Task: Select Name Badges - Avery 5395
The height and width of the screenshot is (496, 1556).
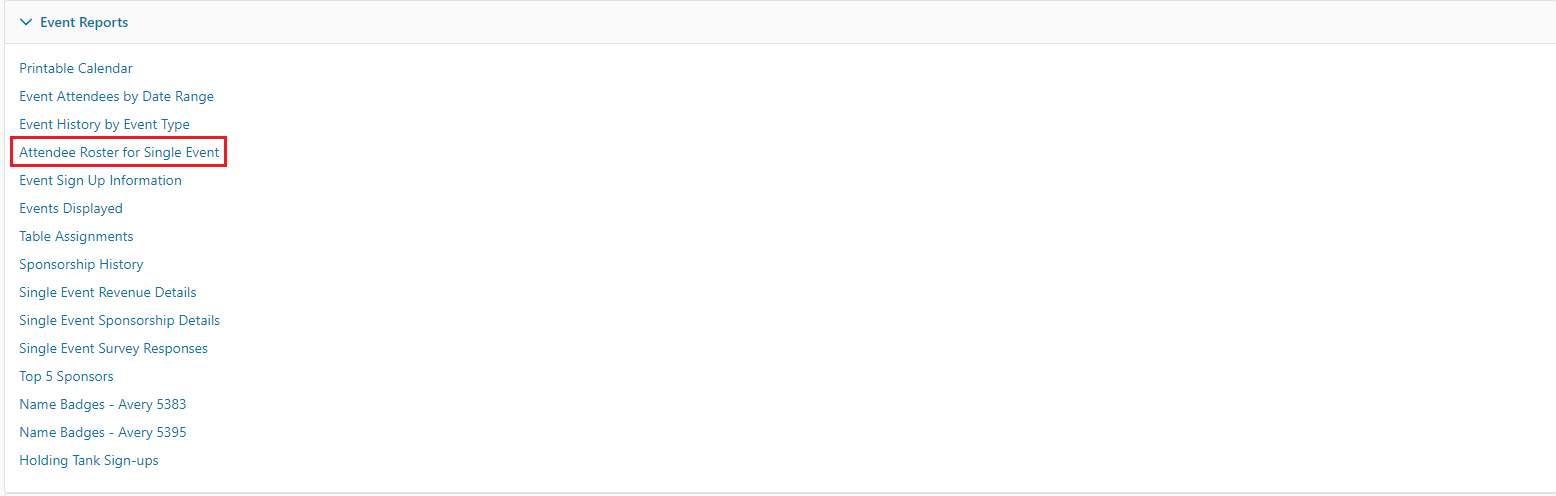Action: 103,432
